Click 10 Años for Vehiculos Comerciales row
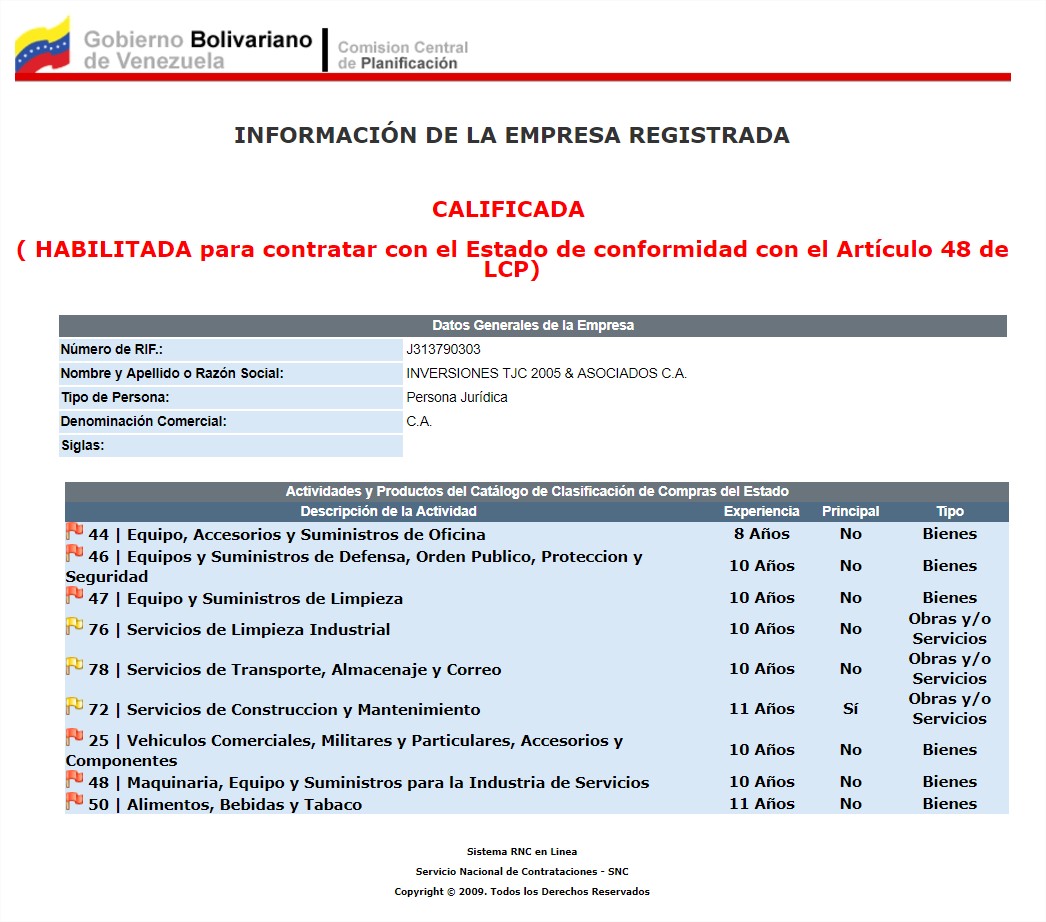 coord(762,750)
